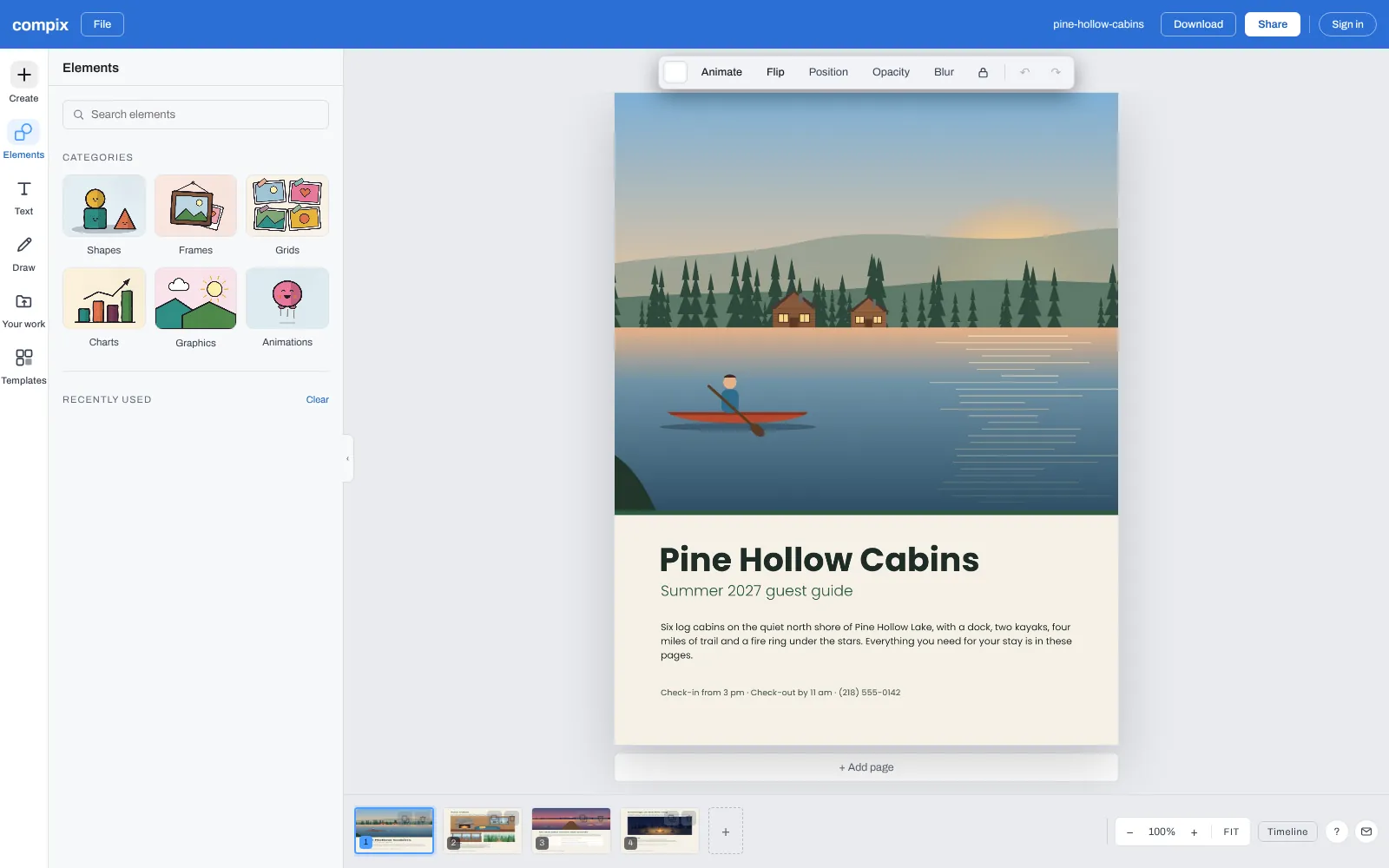The width and height of the screenshot is (1389, 868).
Task: Open the Opacity control
Action: point(891,72)
